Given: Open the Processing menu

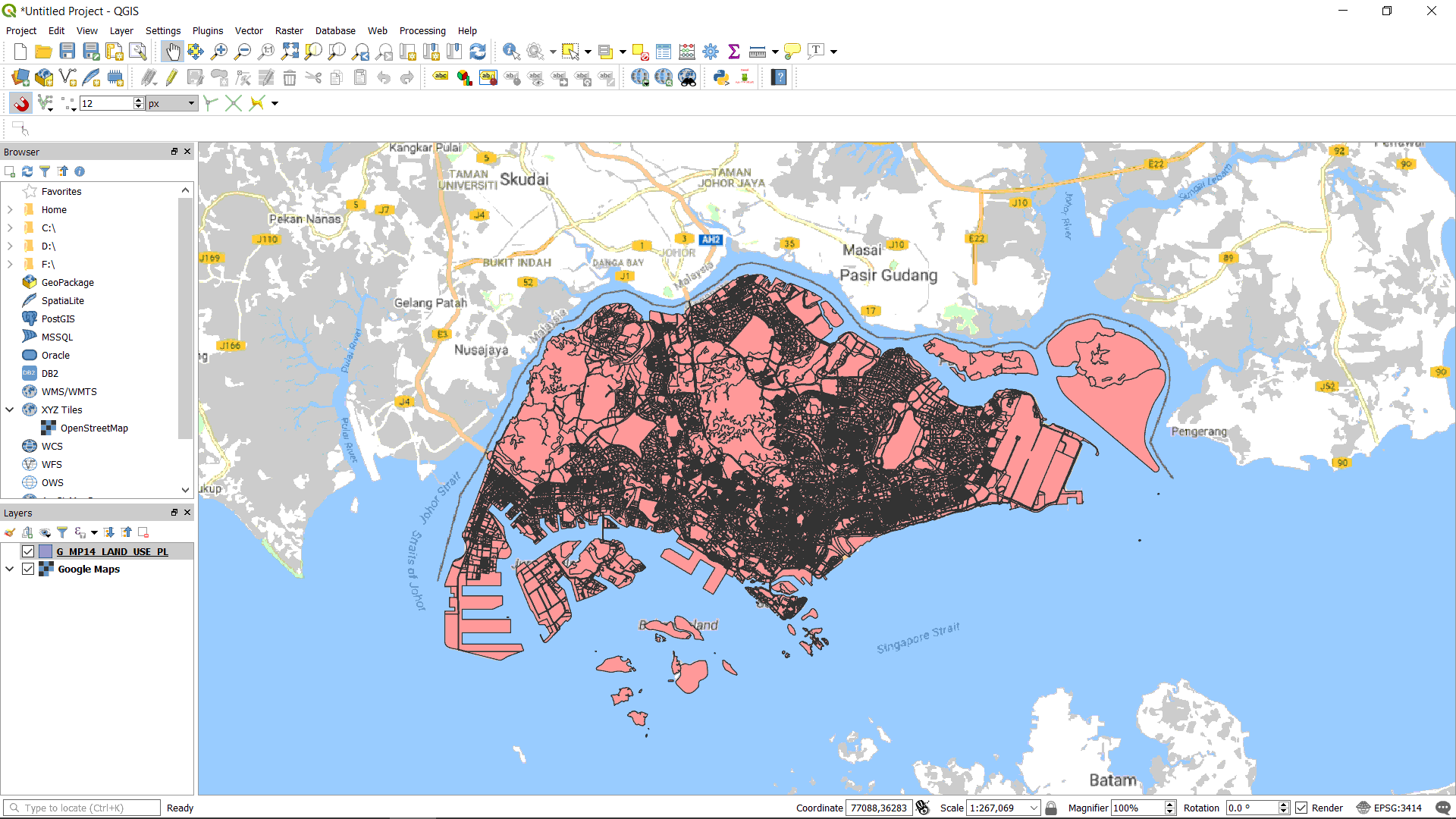Looking at the screenshot, I should pos(422,31).
